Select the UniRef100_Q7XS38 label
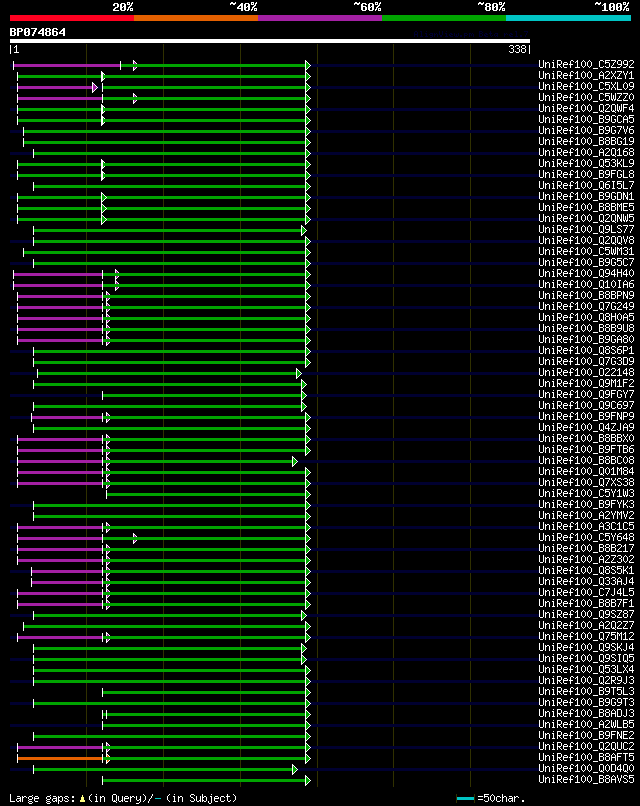640x806 pixels. pyautogui.click(x=586, y=483)
